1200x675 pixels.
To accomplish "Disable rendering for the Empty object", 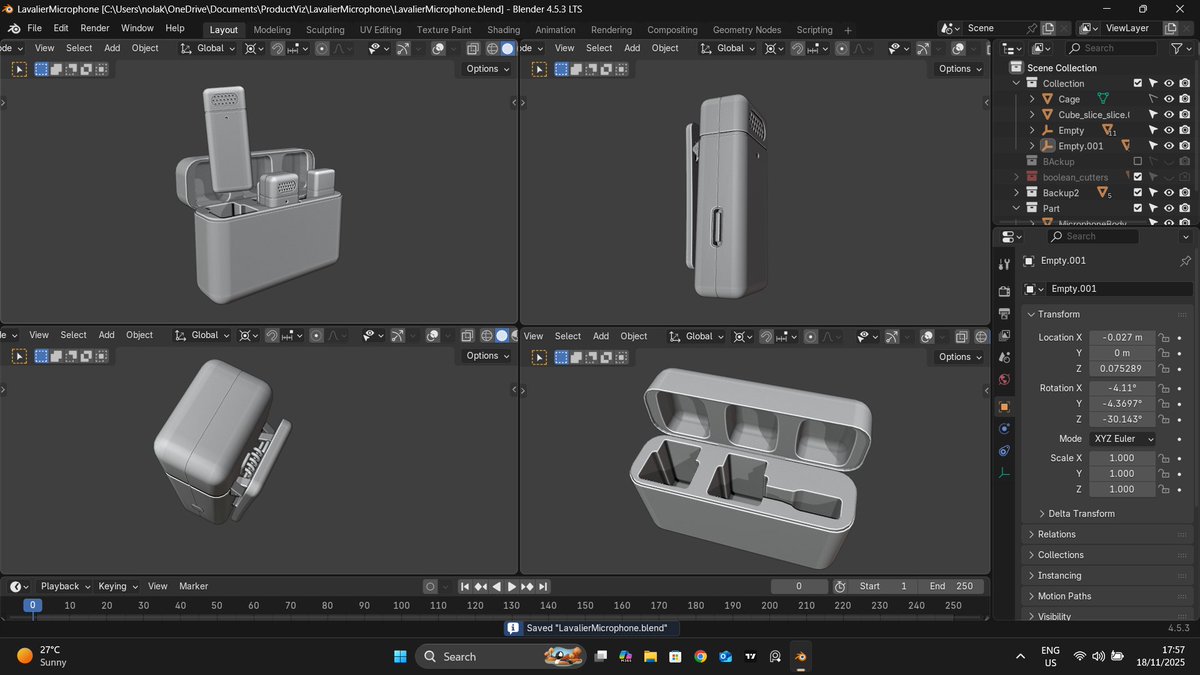I will pos(1184,131).
